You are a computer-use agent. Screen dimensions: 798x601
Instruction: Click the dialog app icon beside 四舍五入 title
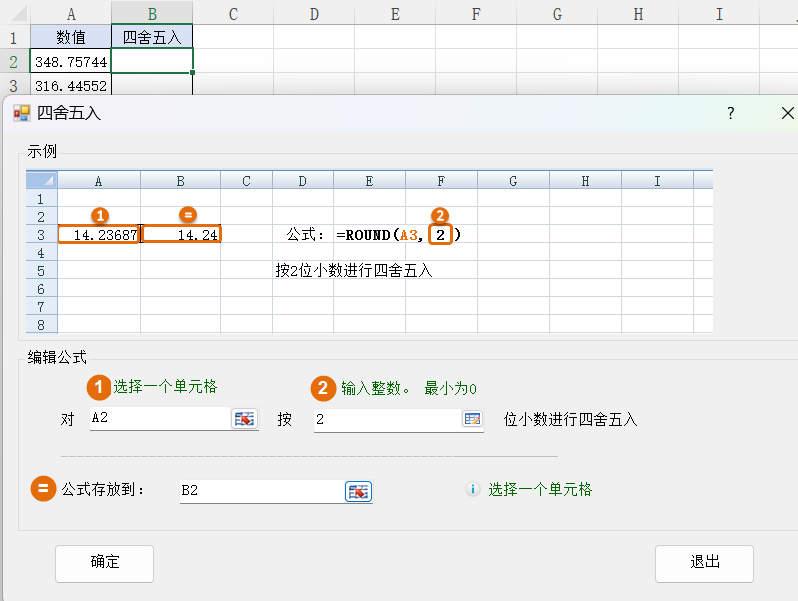[x=21, y=113]
